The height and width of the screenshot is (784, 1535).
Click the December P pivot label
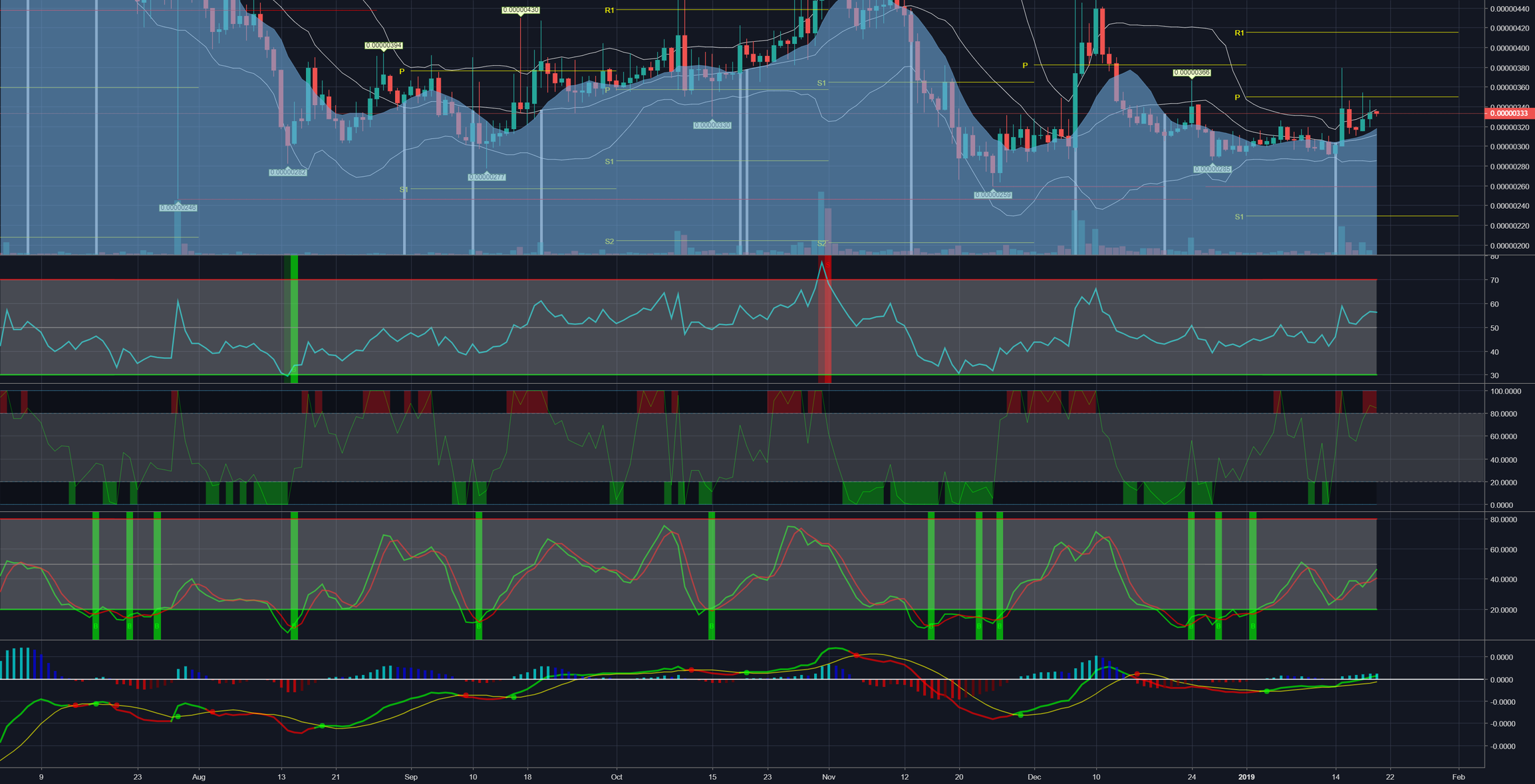click(1025, 65)
